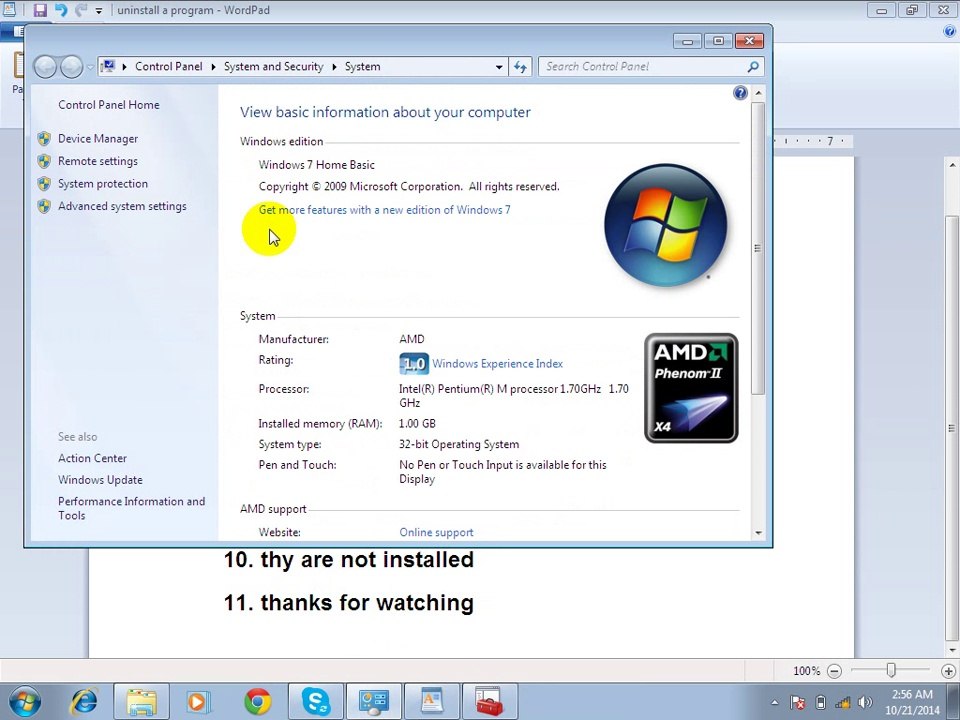Viewport: 960px width, 720px height.
Task: Click Save icon in WordPad quick access
Action: pos(40,10)
